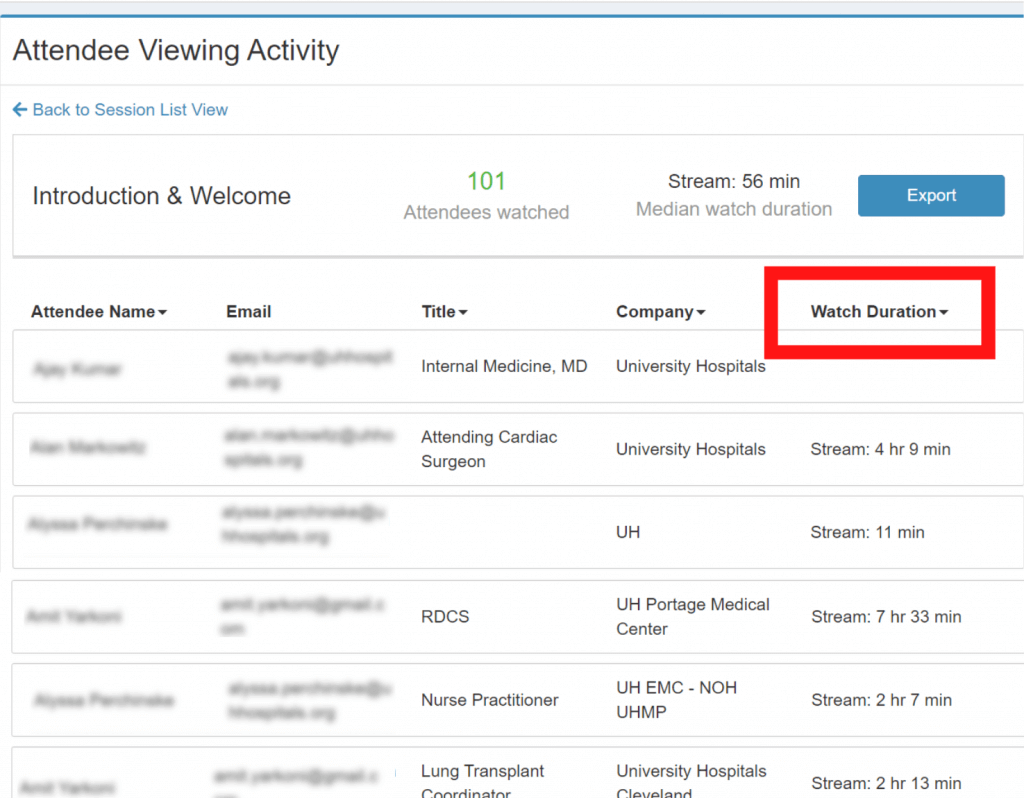This screenshot has height=798, width=1024.
Task: Select the 101 Attendees watched count
Action: [486, 181]
